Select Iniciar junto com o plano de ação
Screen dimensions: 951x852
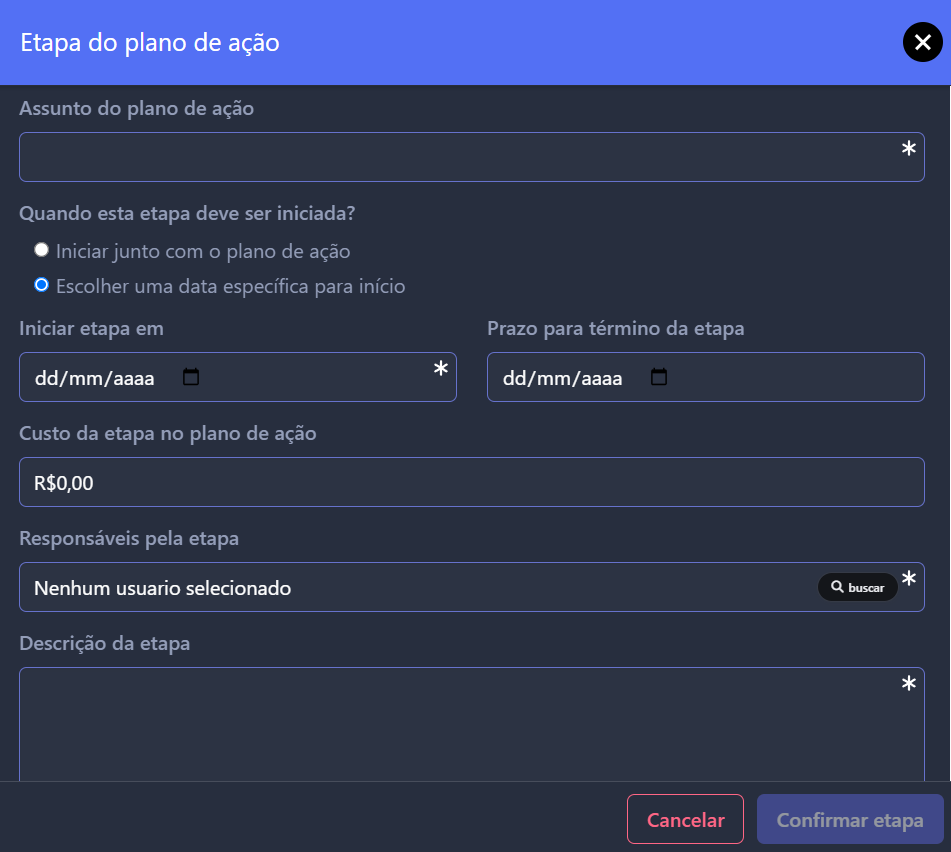coord(41,250)
